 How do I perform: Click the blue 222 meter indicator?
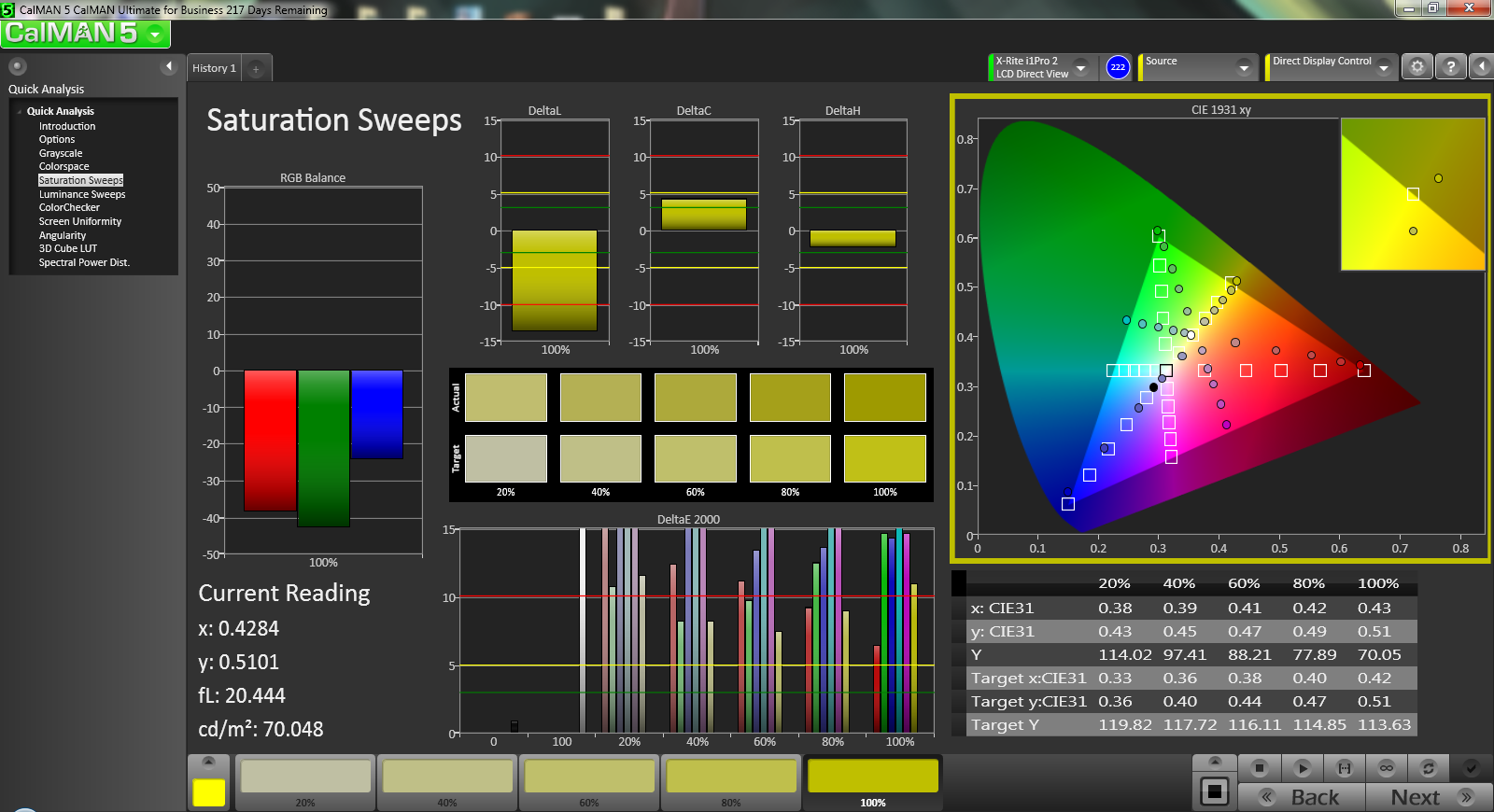[1118, 67]
